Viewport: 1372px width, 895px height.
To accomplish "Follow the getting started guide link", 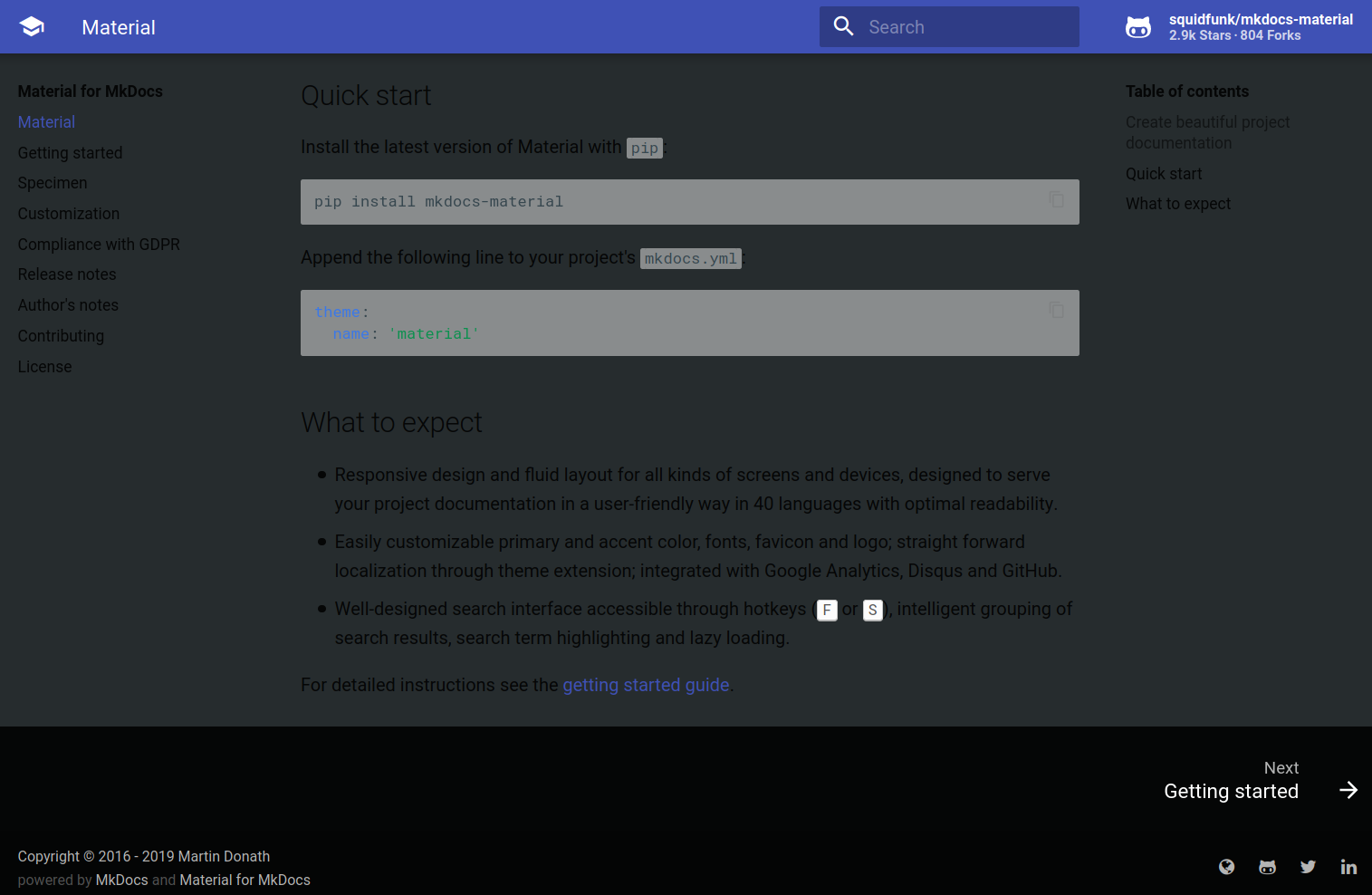I will coord(646,685).
